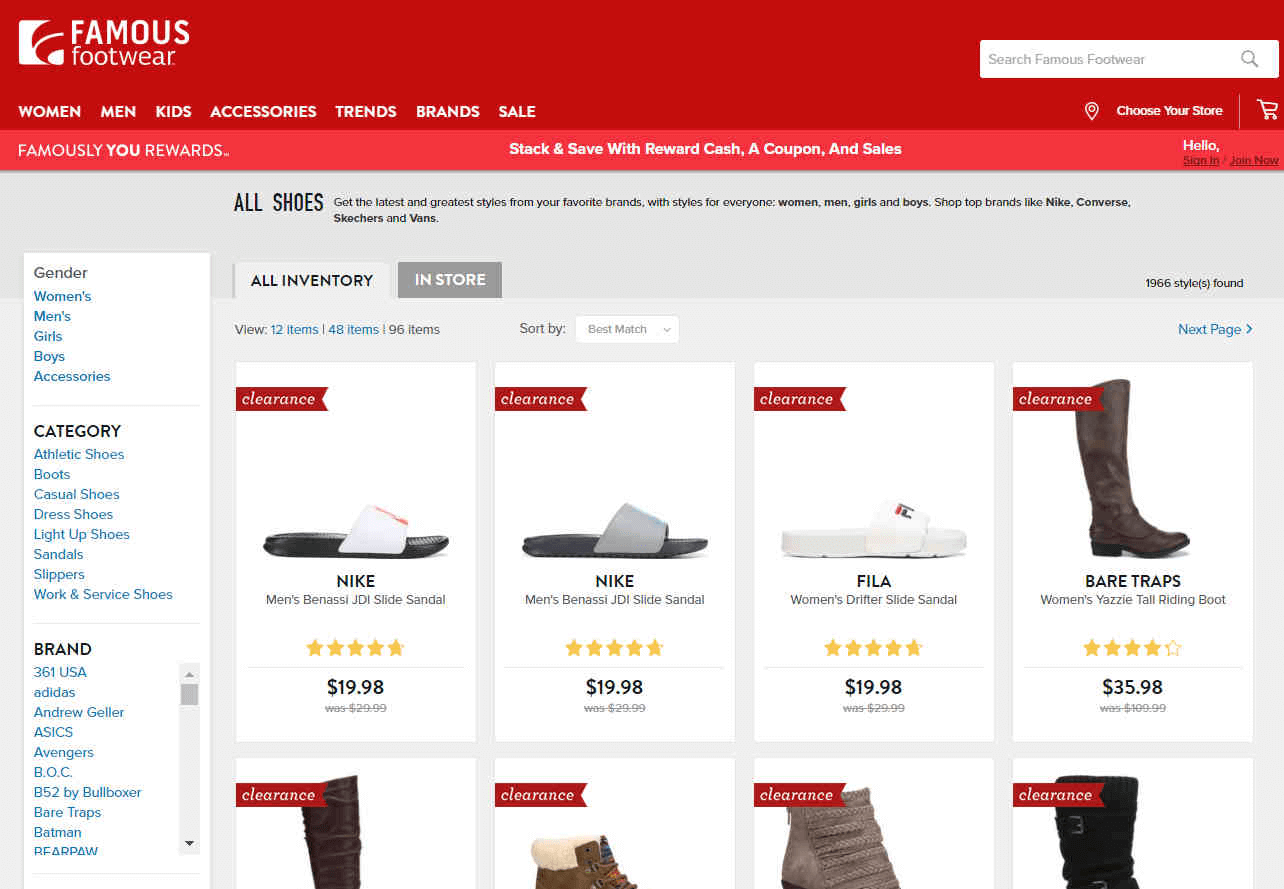Select the Sandals category

coord(58,554)
